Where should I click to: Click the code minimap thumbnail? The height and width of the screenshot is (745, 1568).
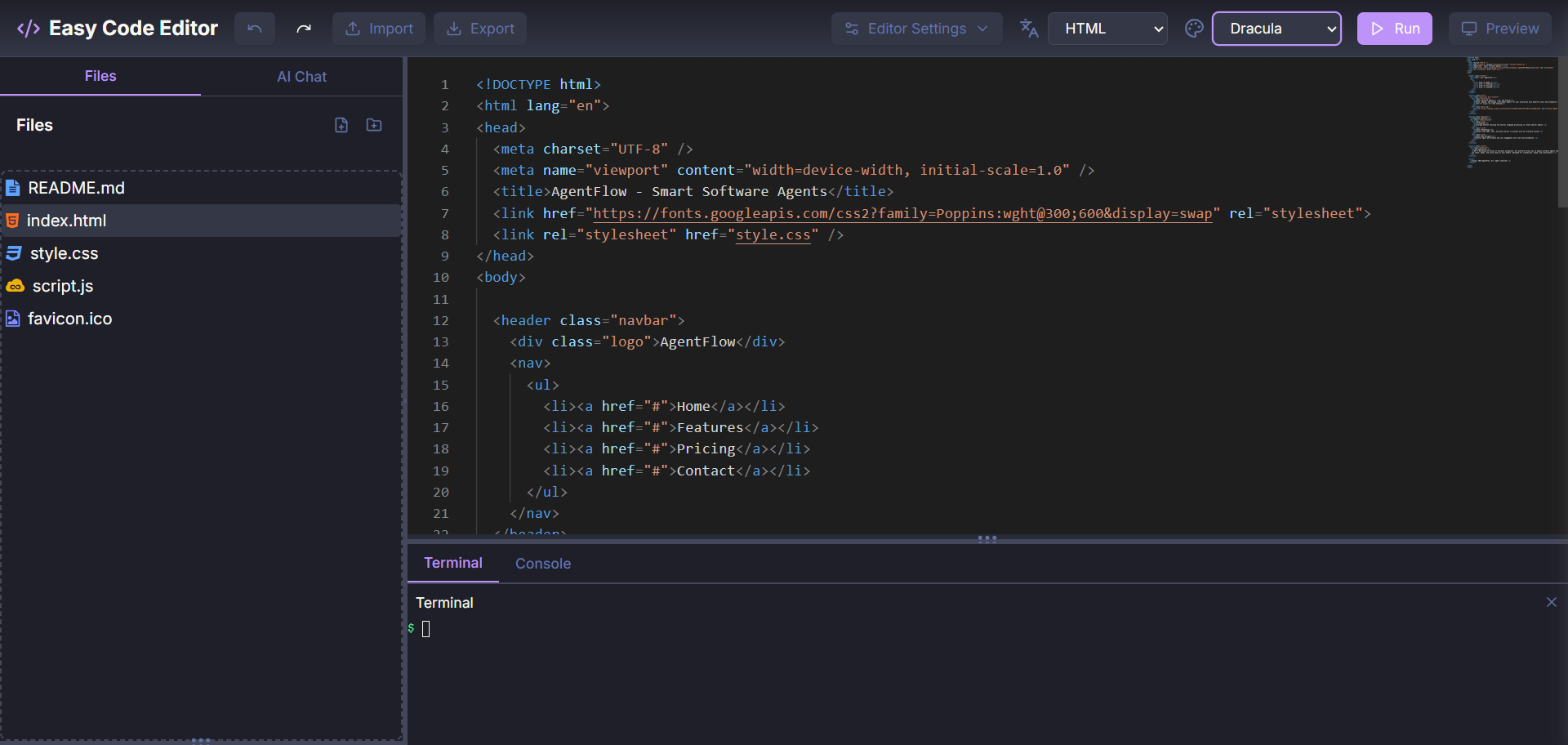click(x=1511, y=113)
